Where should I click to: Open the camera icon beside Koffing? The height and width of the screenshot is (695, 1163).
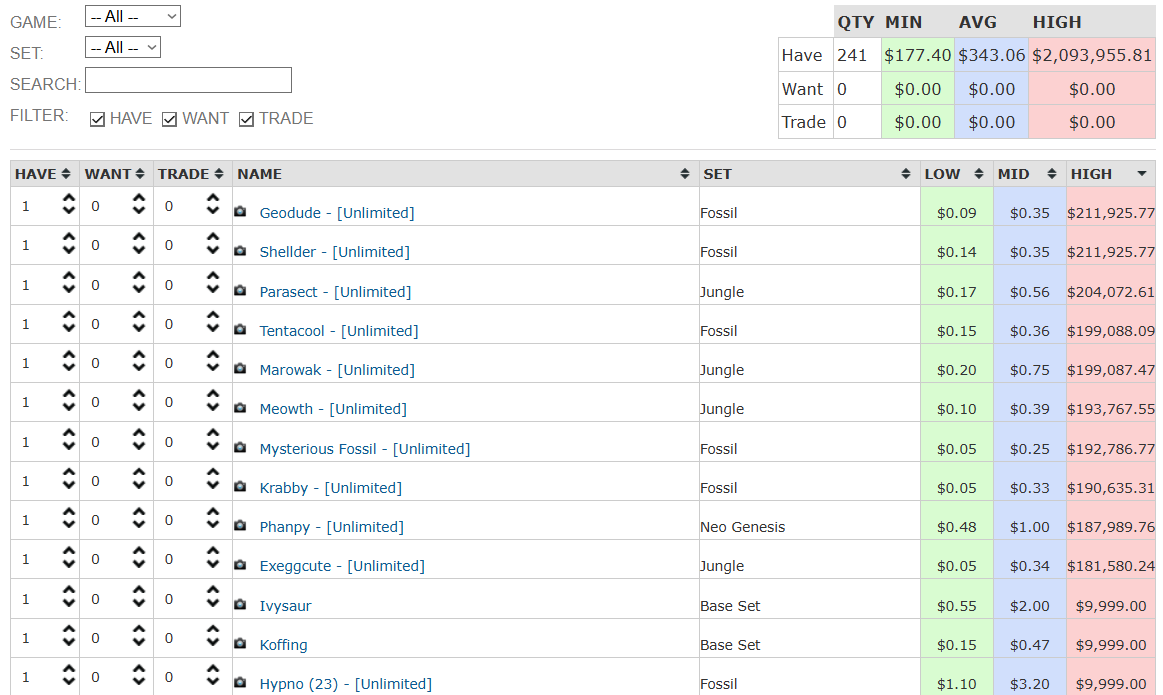click(x=240, y=643)
